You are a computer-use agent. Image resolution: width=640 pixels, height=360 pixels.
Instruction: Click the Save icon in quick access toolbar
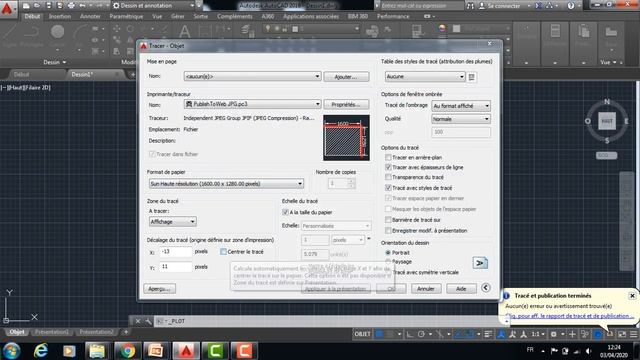[x=49, y=6]
